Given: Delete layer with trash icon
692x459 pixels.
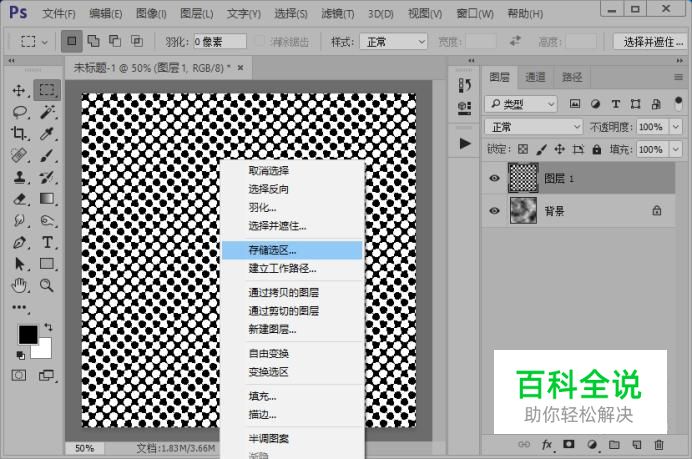Looking at the screenshot, I should point(658,445).
